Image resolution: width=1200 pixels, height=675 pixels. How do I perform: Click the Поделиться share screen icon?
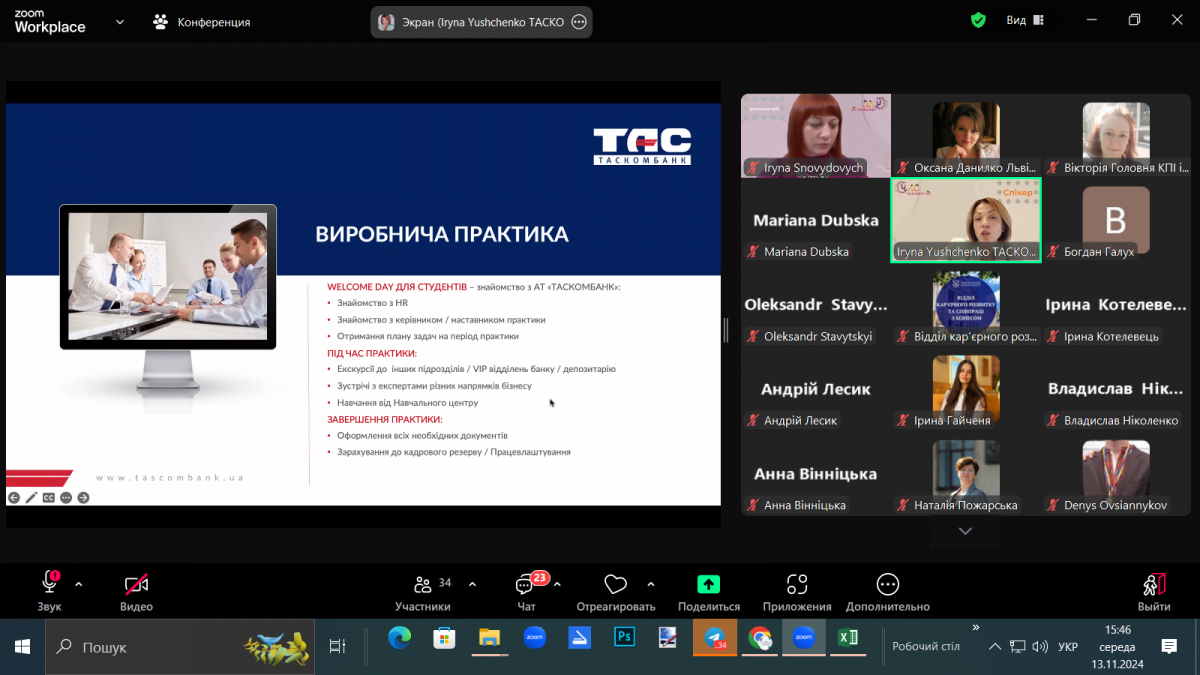(708, 586)
